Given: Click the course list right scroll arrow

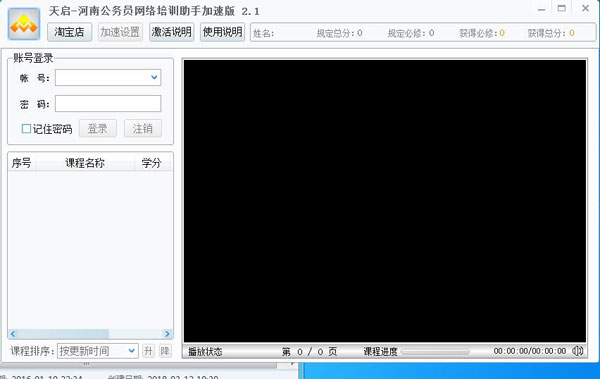Looking at the screenshot, I should [167, 334].
